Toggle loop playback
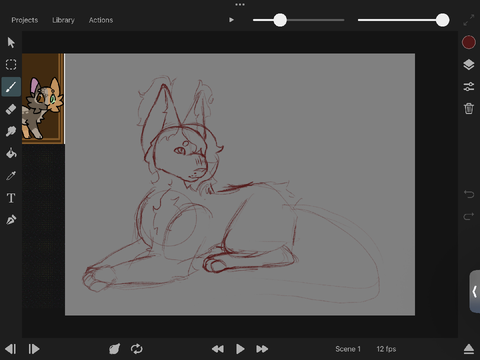480x360 pixels. pos(137,349)
